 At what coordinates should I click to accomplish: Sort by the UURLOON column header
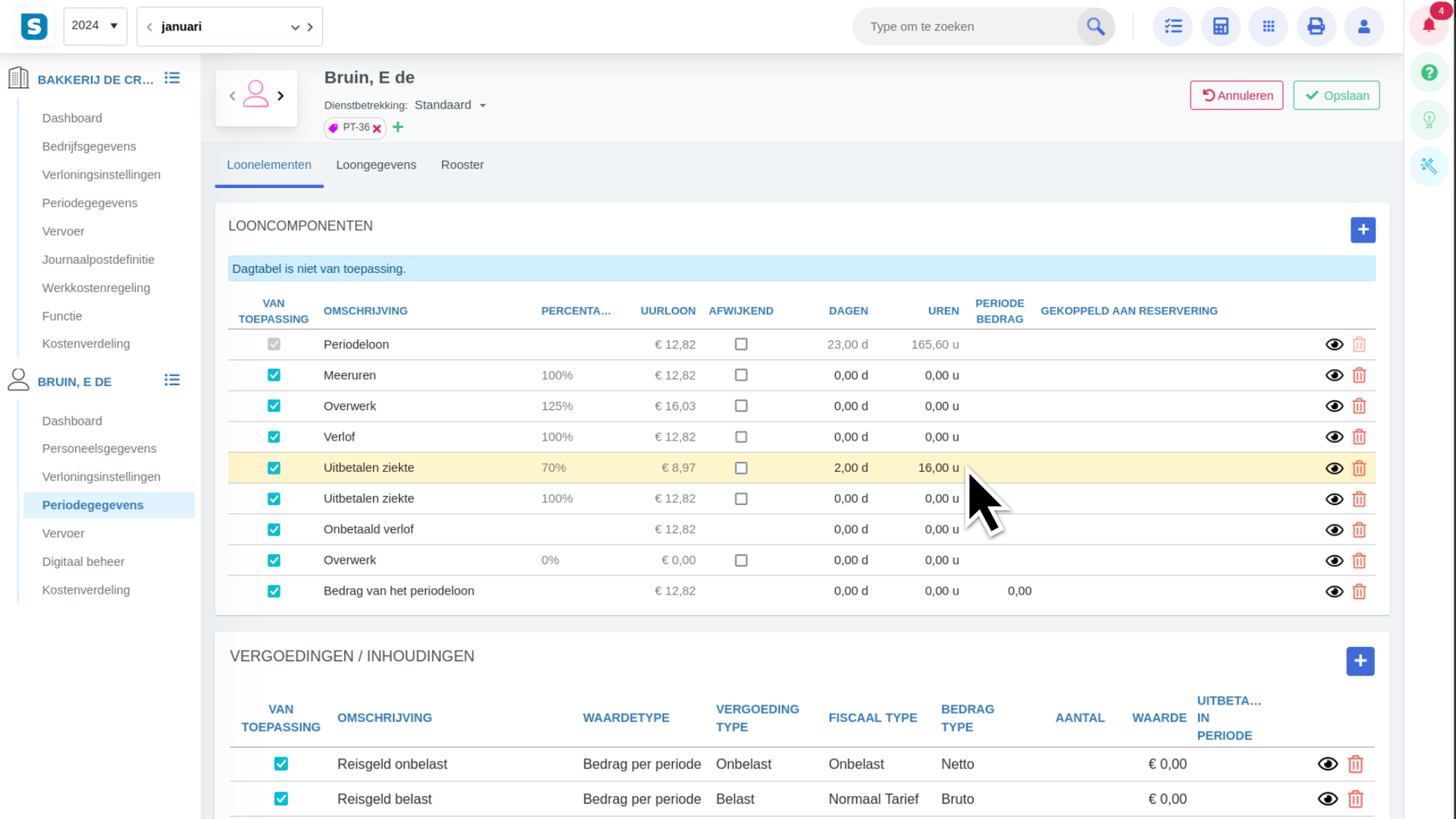pyautogui.click(x=667, y=311)
